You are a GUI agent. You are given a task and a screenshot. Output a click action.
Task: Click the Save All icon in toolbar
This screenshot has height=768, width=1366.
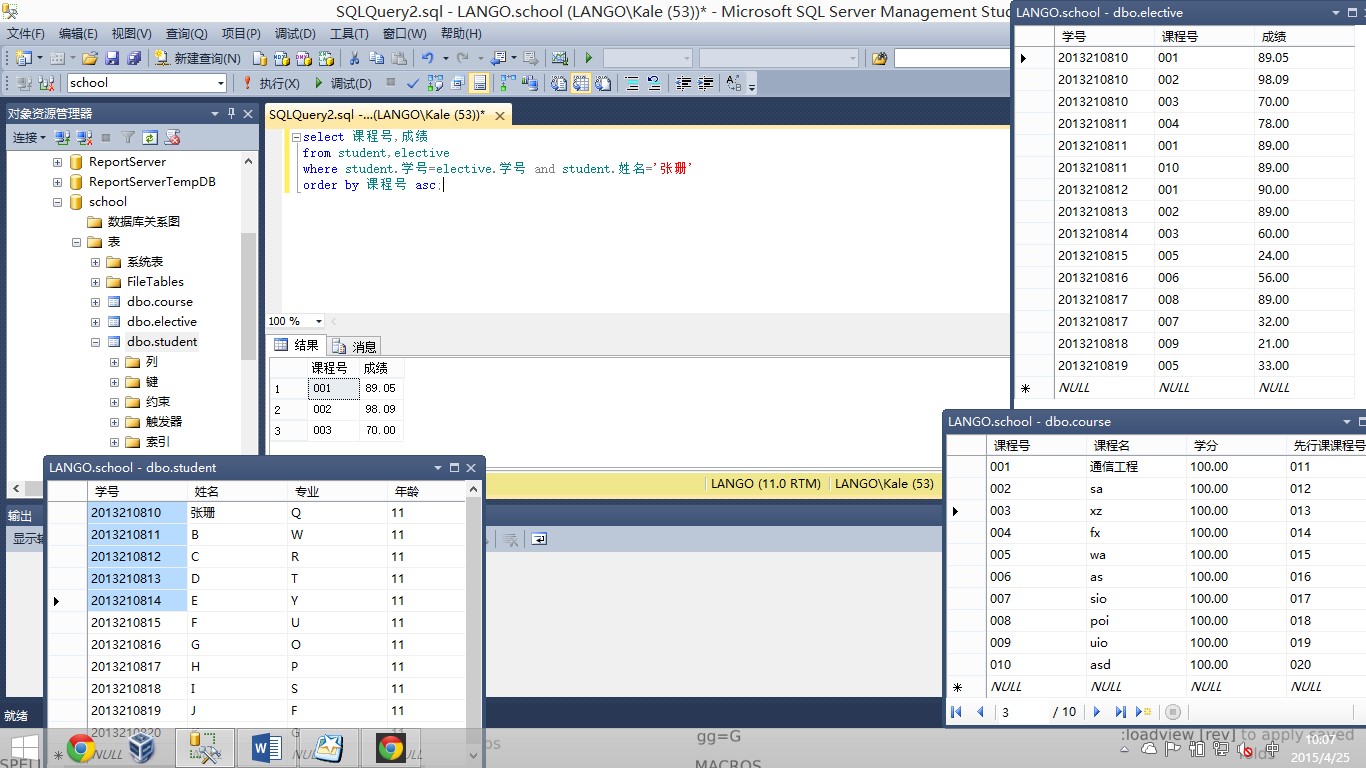(x=133, y=58)
